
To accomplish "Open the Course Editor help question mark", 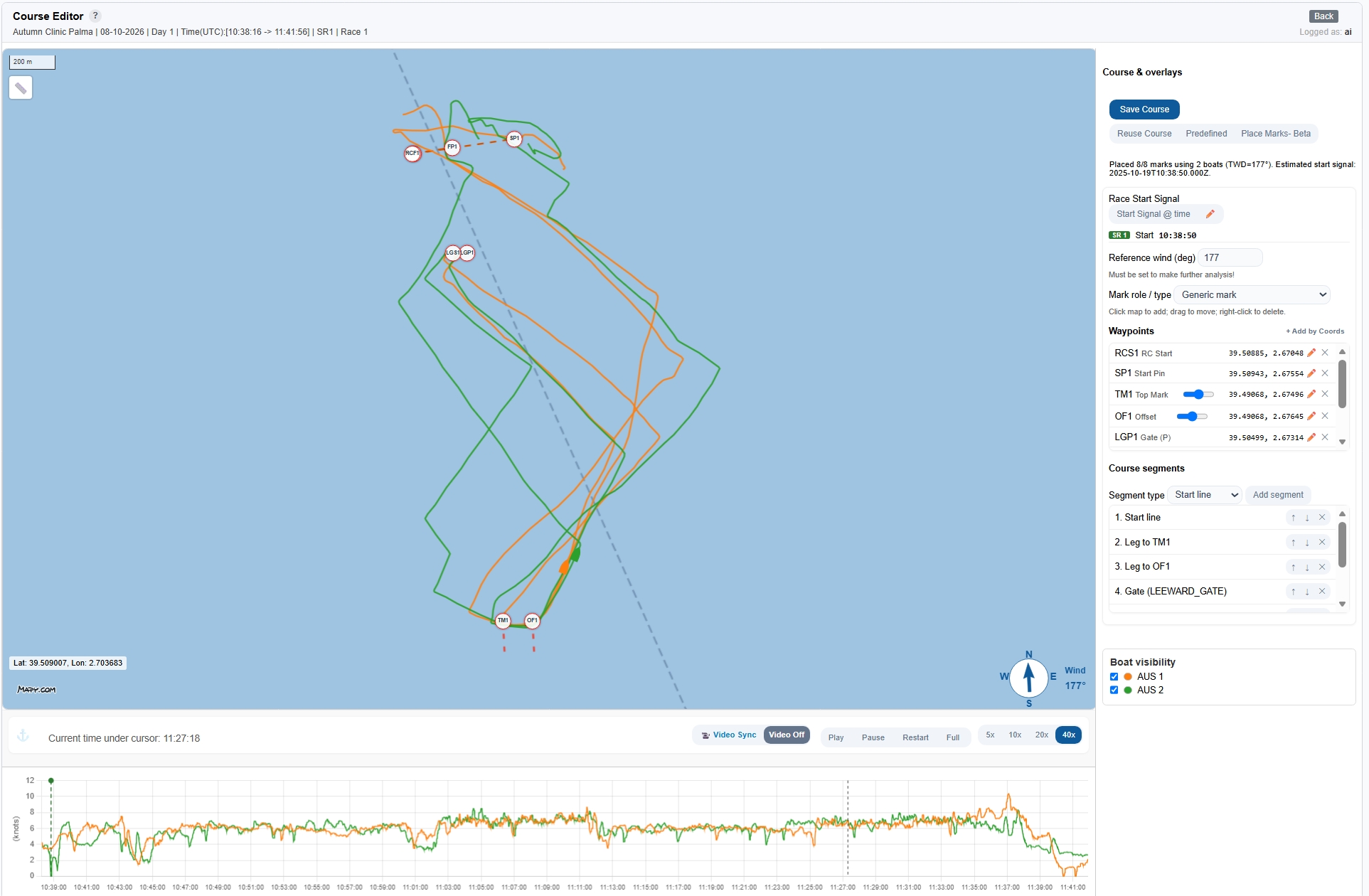I will click(95, 16).
